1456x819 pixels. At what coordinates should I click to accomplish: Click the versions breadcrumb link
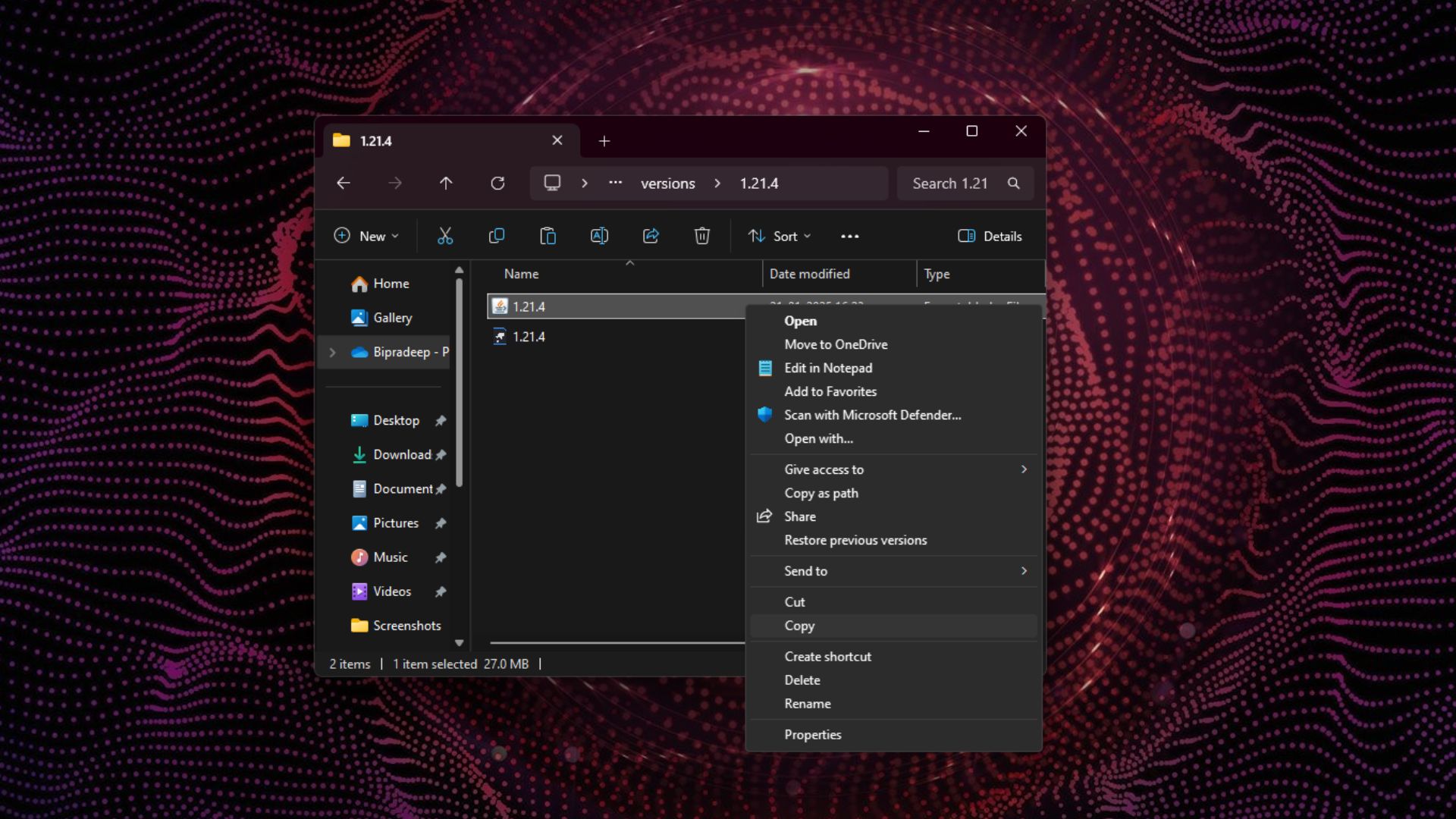667,184
